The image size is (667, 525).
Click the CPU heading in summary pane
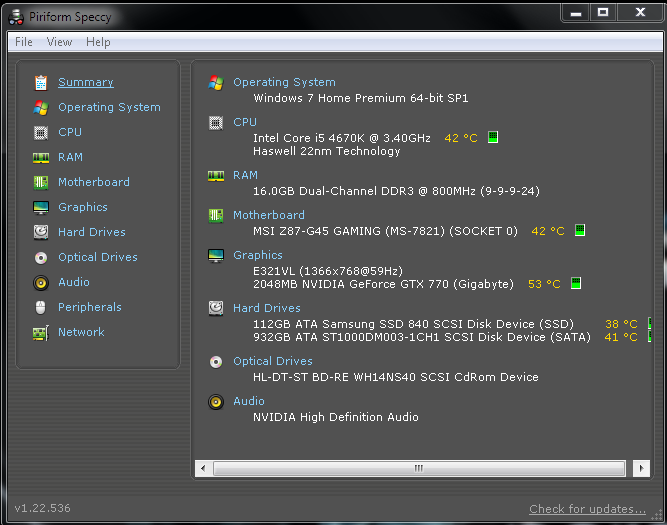[x=245, y=123]
